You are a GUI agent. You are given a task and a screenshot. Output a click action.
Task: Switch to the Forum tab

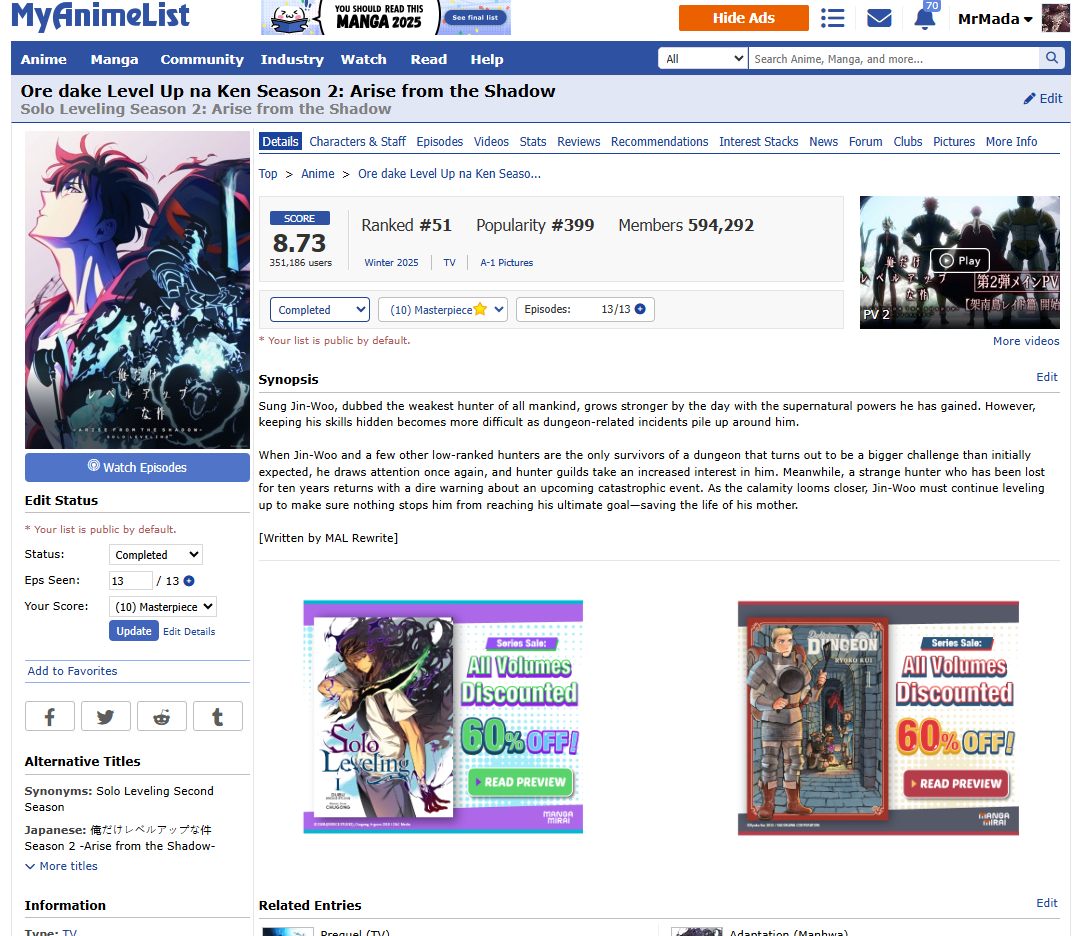[866, 141]
